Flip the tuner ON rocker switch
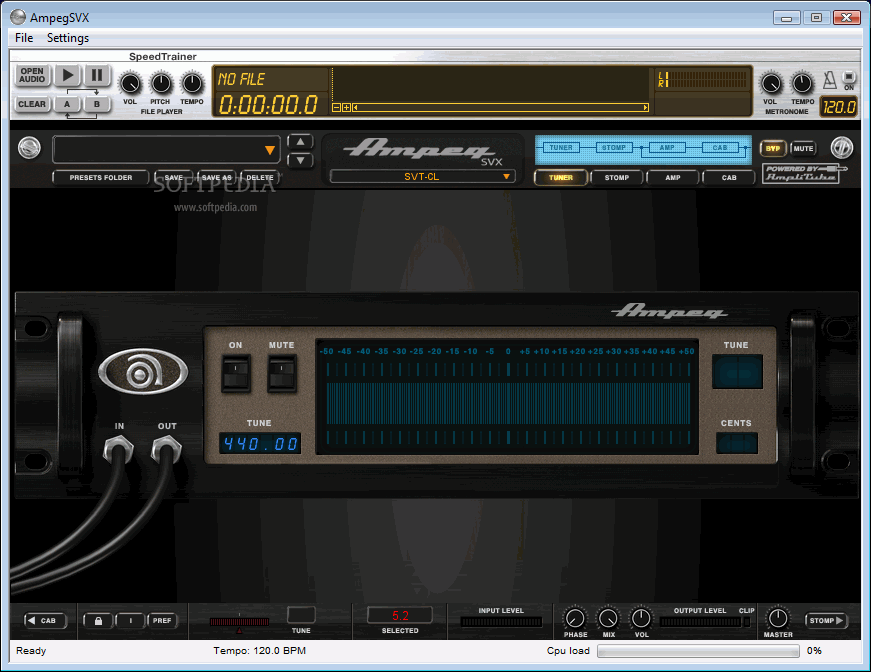This screenshot has width=871, height=672. click(x=236, y=374)
